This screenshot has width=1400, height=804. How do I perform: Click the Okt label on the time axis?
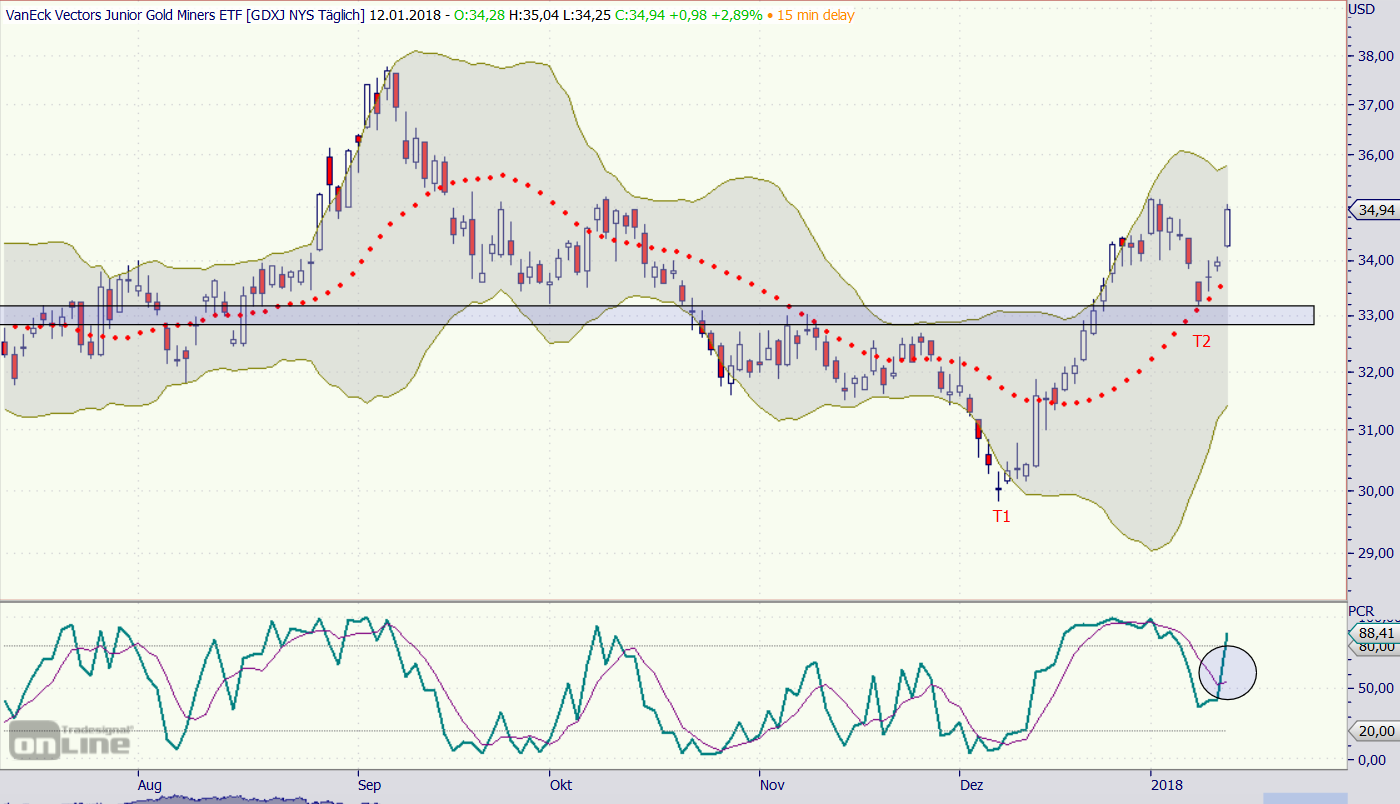[x=561, y=786]
